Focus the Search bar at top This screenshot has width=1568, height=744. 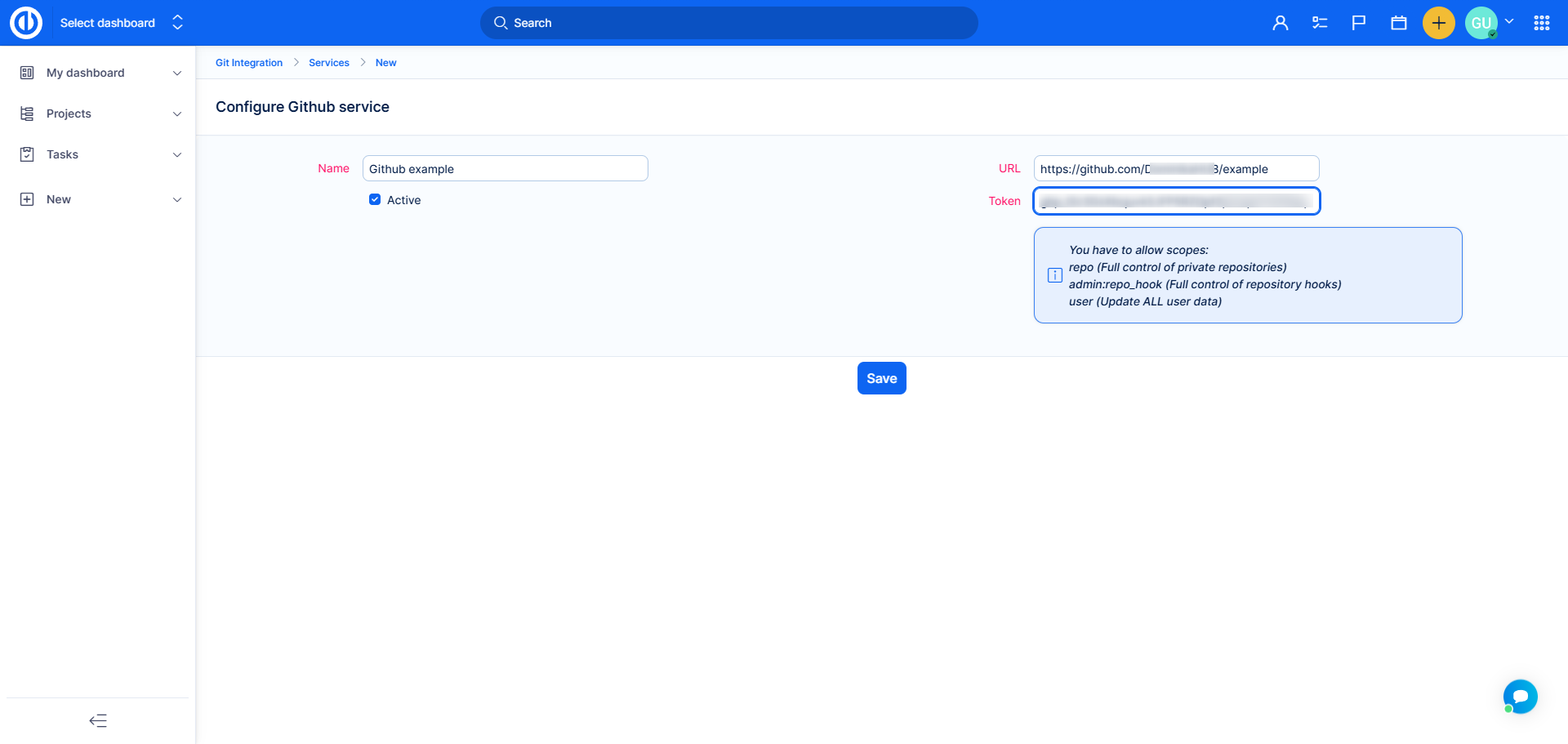click(x=728, y=23)
